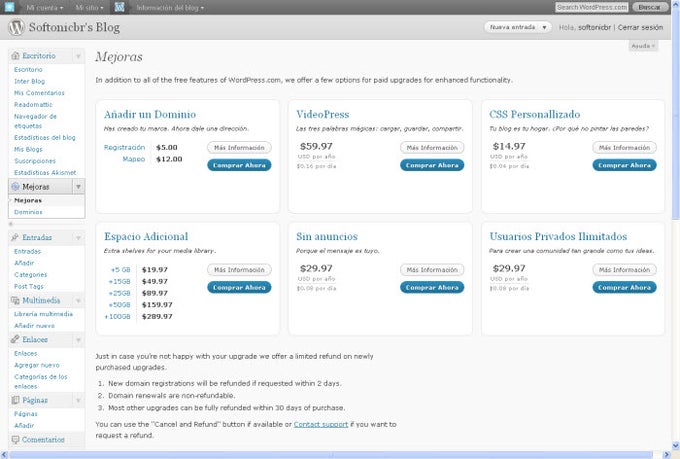This screenshot has width=680, height=459.
Task: Open the Nueva entrada dropdown arrow
Action: (x=544, y=27)
